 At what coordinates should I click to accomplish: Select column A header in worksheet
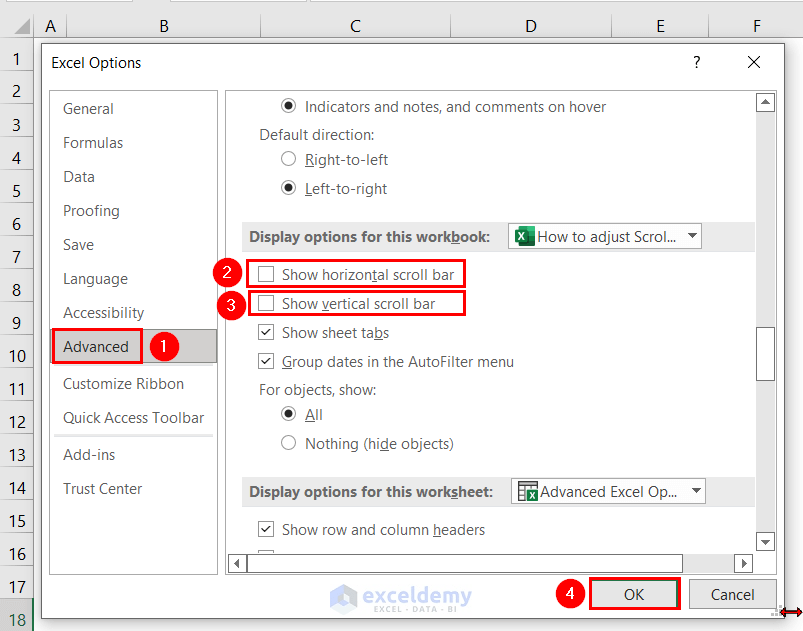point(50,26)
